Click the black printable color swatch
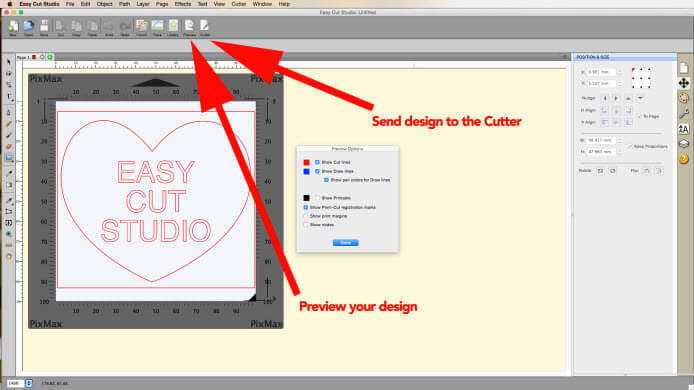 [306, 198]
